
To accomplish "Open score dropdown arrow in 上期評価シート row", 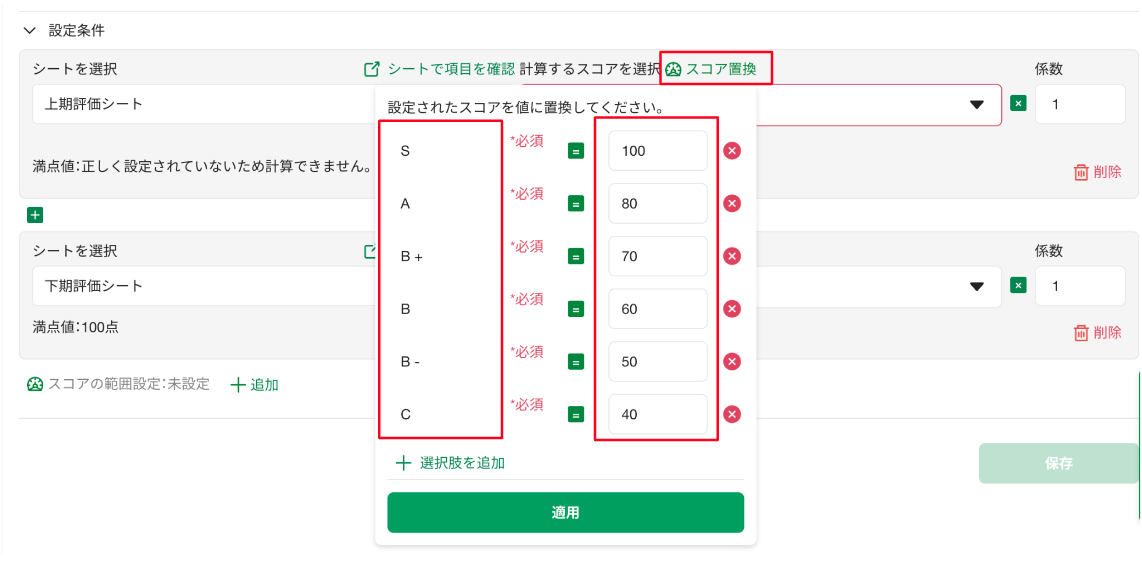I will pyautogui.click(x=977, y=105).
